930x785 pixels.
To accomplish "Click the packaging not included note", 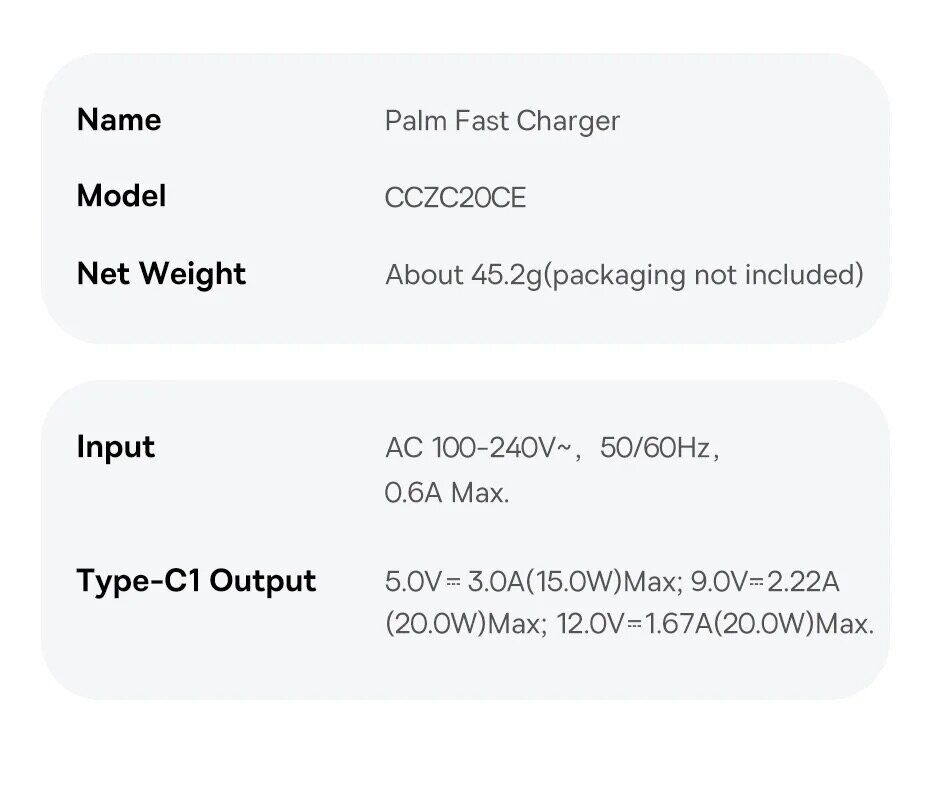I will pyautogui.click(x=703, y=275).
